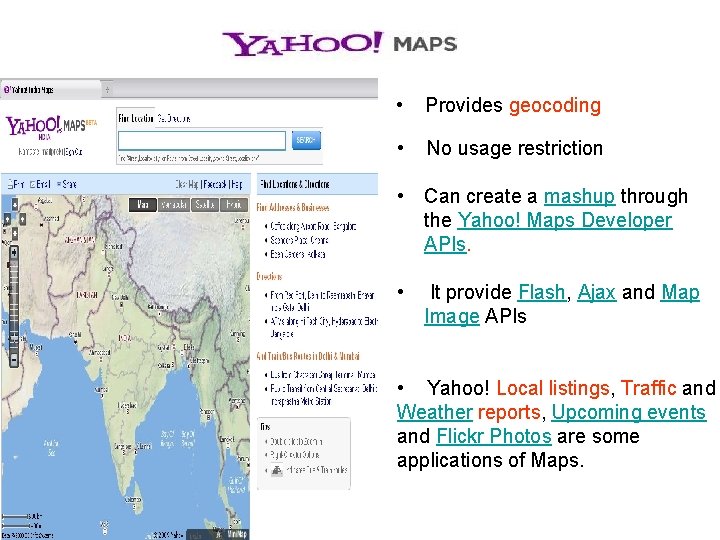720x540 pixels.
Task: Open Yahoo! Maps Developer APIs hyperlink
Action: 548,232
